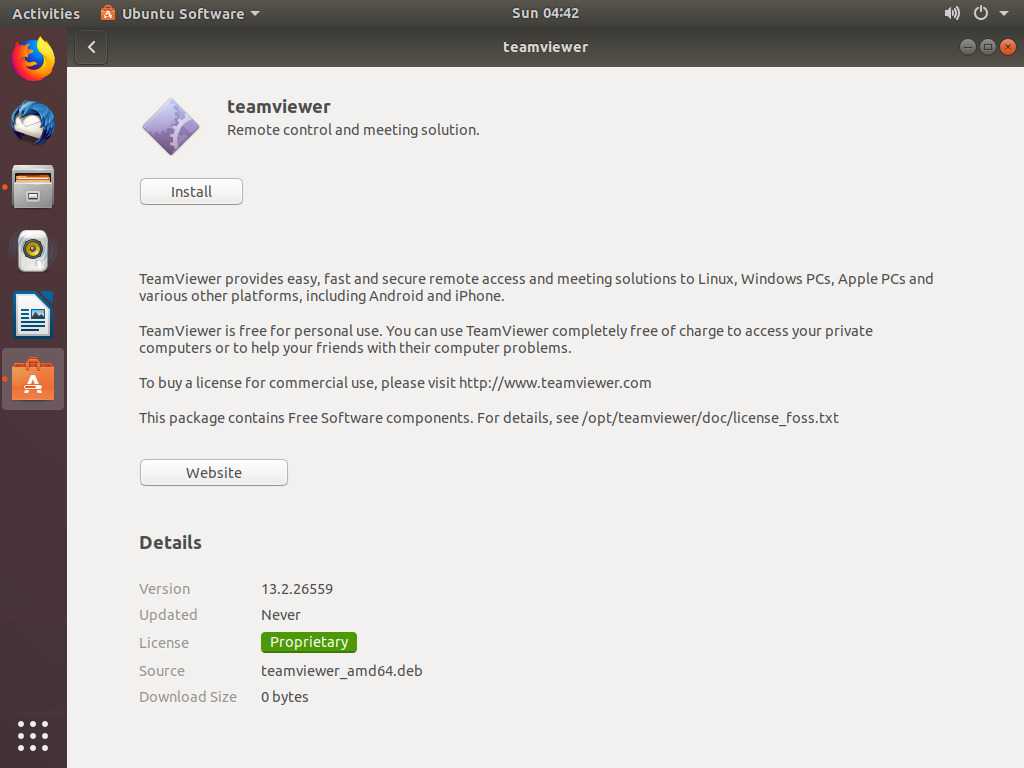Viewport: 1024px width, 768px height.
Task: Open the Ubuntu Software app menu
Action: [x=180, y=13]
